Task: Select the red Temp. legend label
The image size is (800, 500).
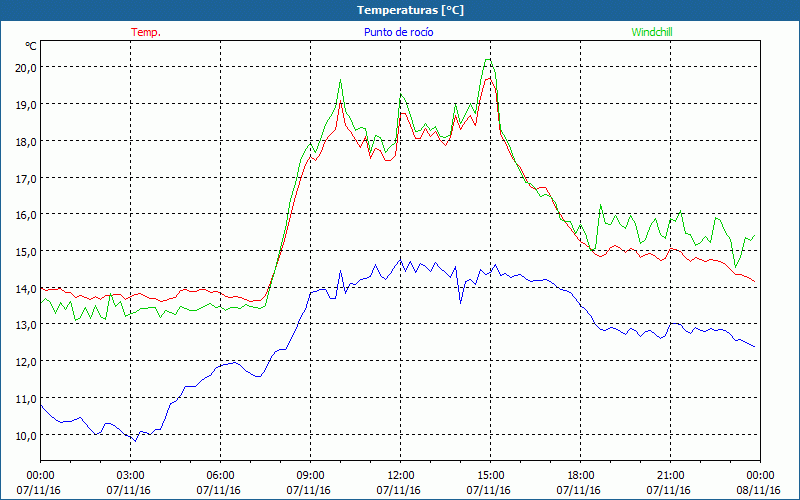Action: (x=146, y=32)
